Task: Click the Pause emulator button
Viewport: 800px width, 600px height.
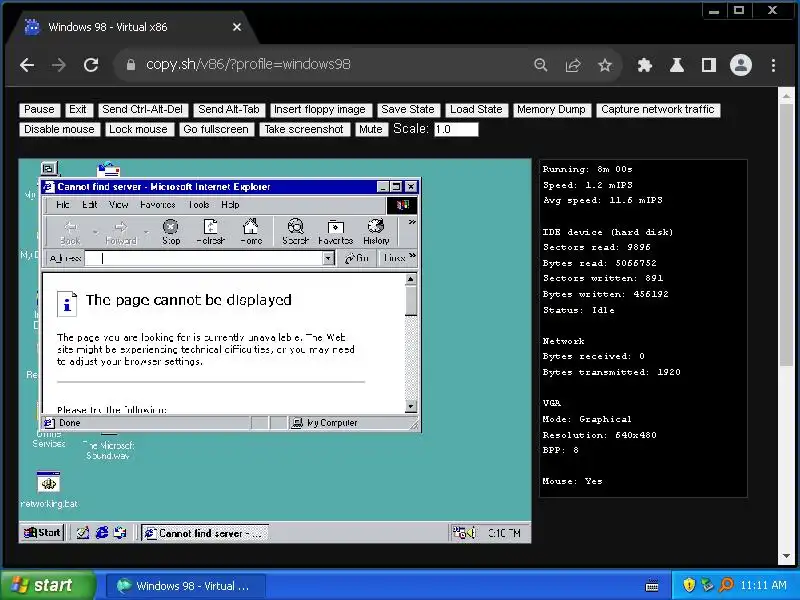Action: [39, 110]
